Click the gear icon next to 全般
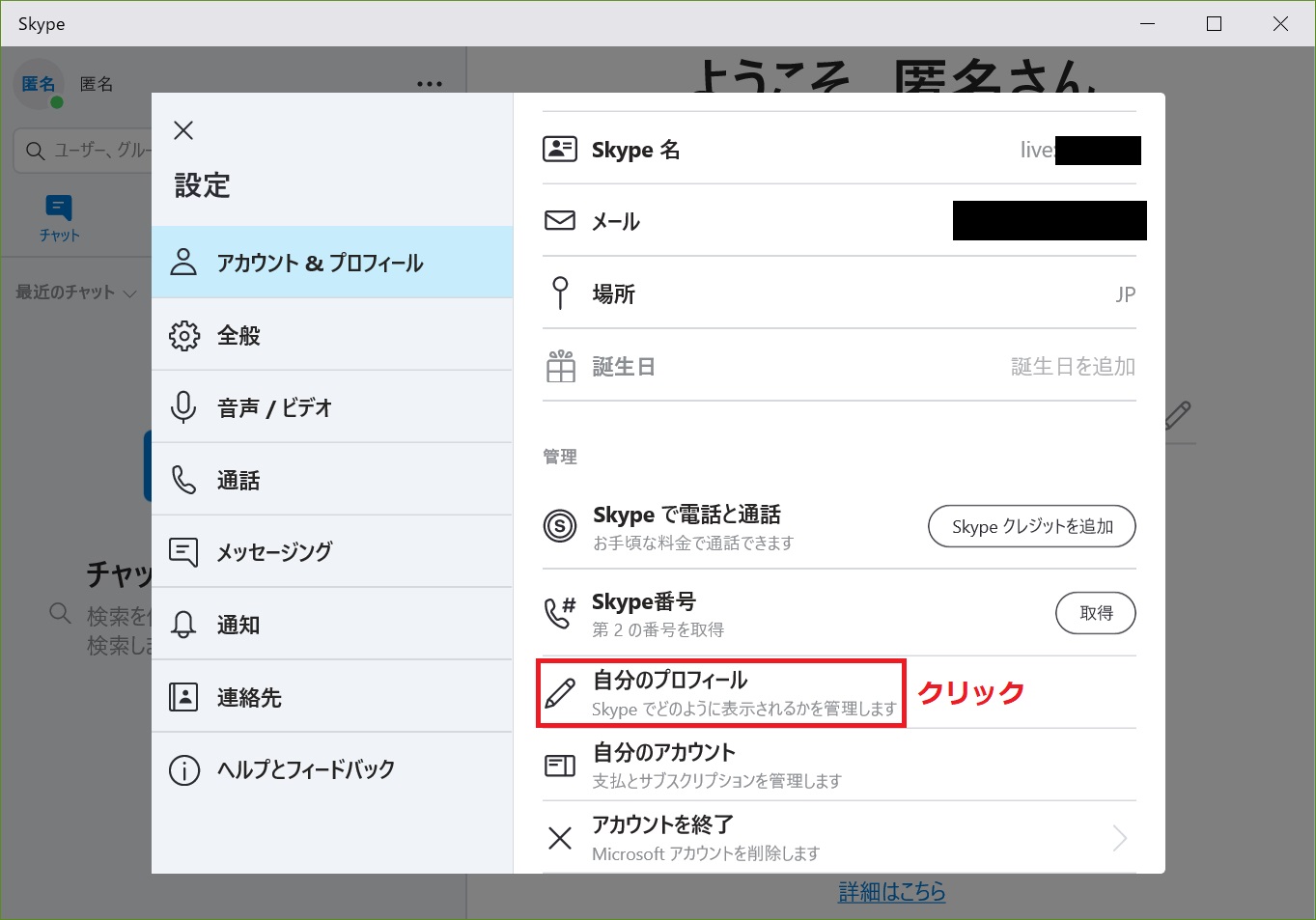The image size is (1316, 920). click(x=183, y=335)
